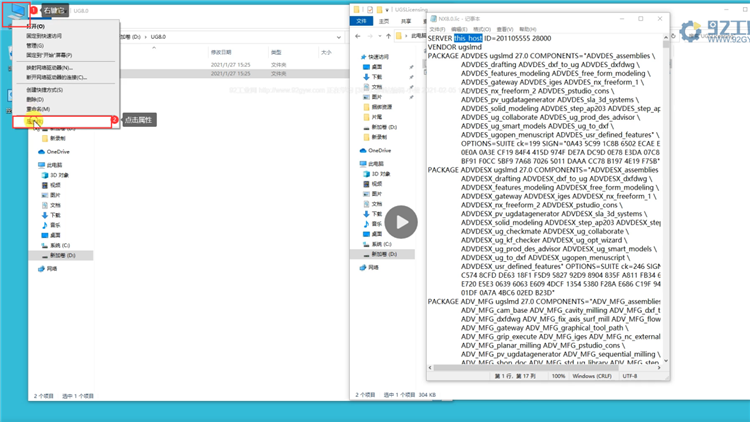Select highlighted 新加卷 (D:) in UGSLicensing Explorer sidebar
Image resolution: width=750 pixels, height=422 pixels.
tap(382, 254)
